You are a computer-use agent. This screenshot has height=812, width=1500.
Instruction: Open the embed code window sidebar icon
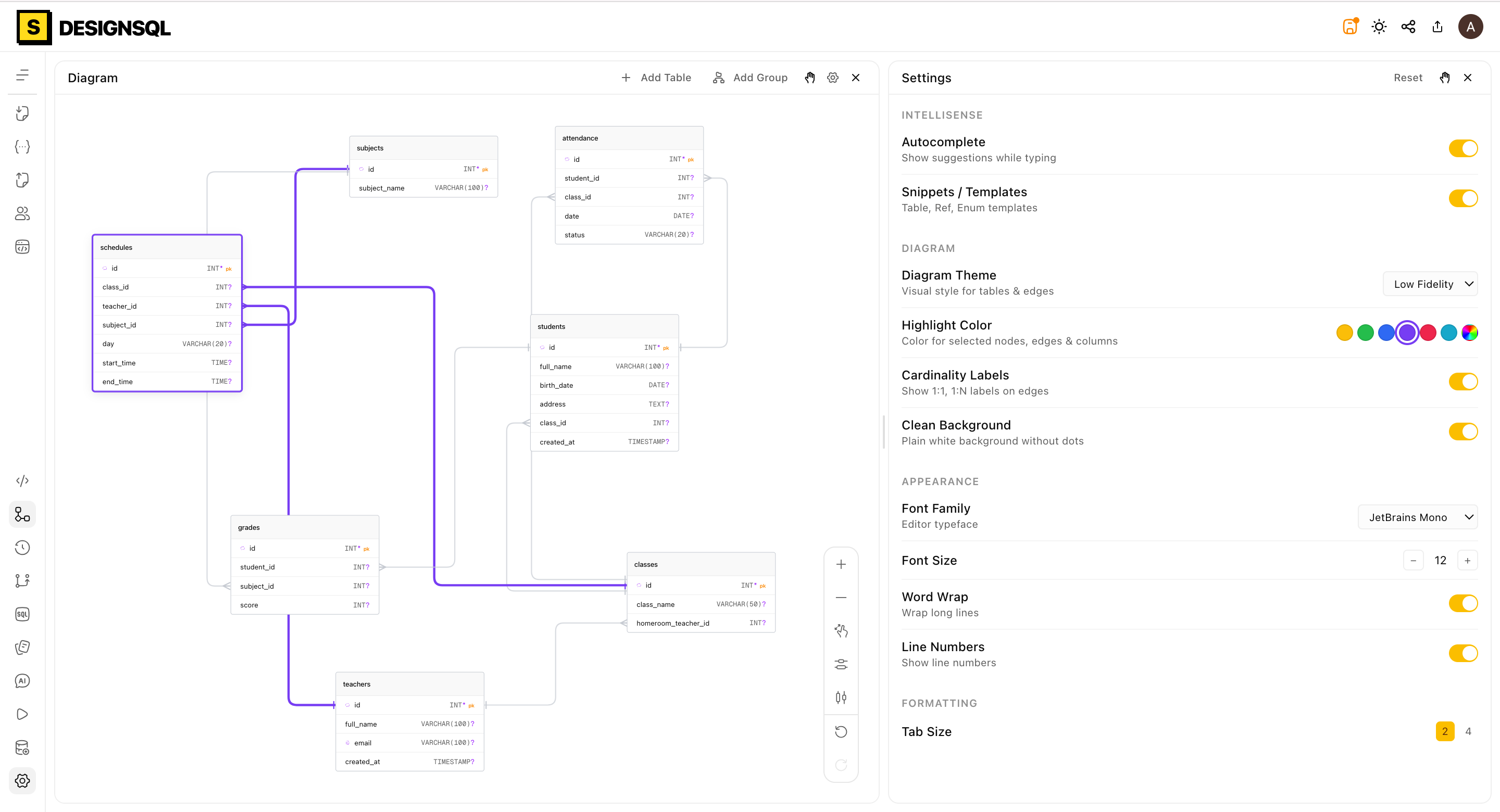click(x=22, y=247)
